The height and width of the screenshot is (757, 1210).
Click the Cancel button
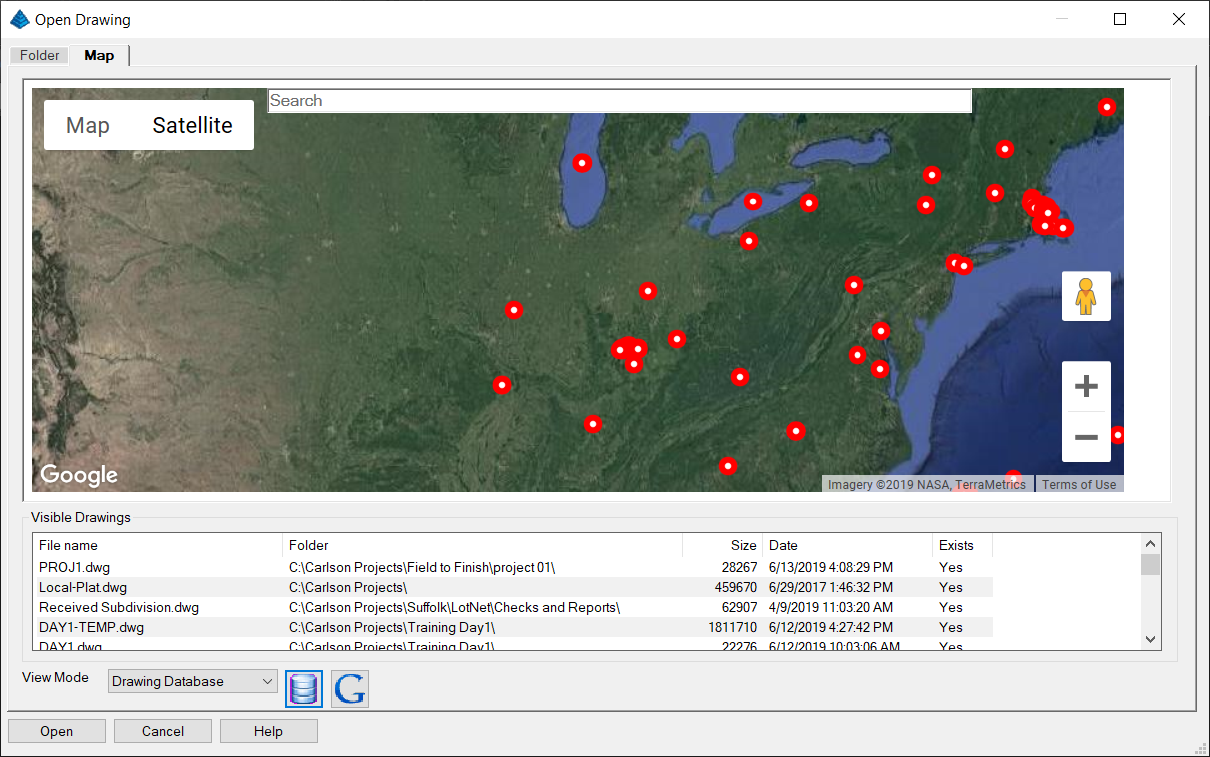point(163,731)
